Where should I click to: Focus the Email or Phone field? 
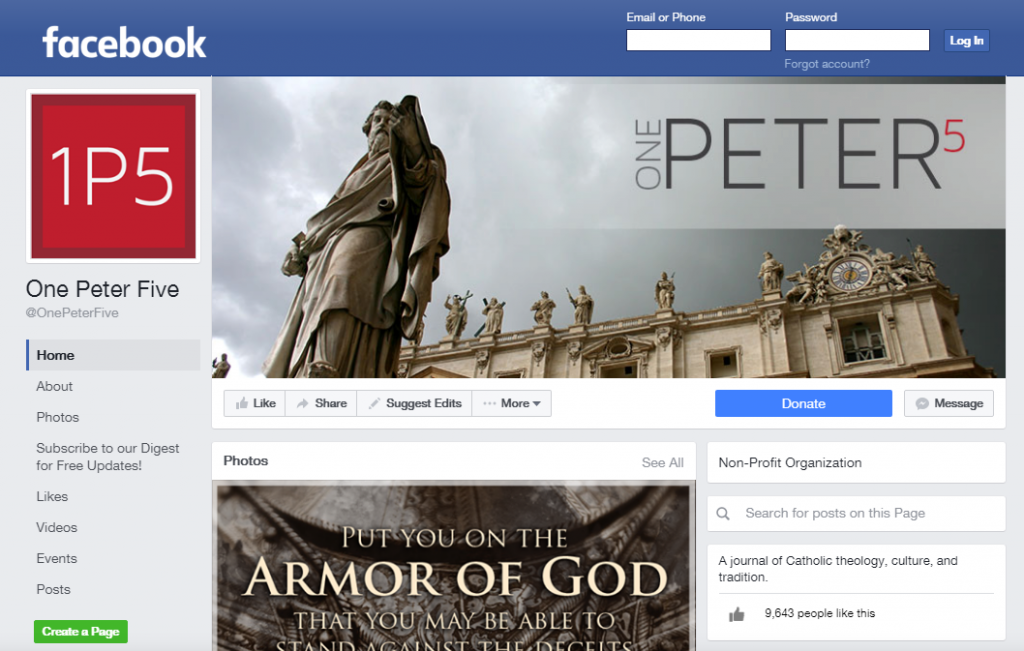[x=698, y=40]
